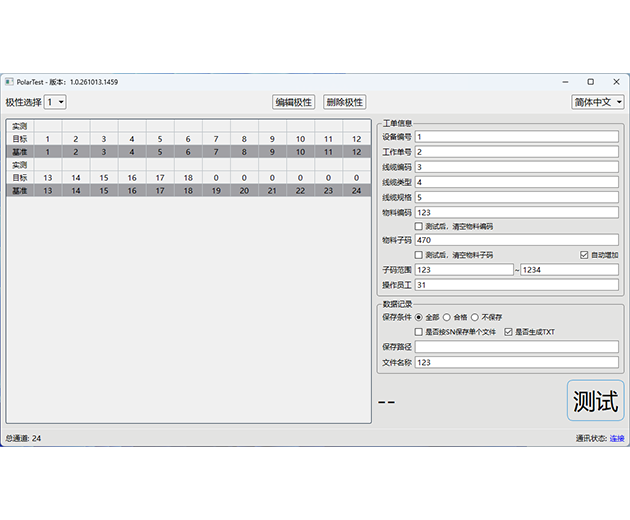Click cell 19 in the 基准 row

click(x=216, y=190)
